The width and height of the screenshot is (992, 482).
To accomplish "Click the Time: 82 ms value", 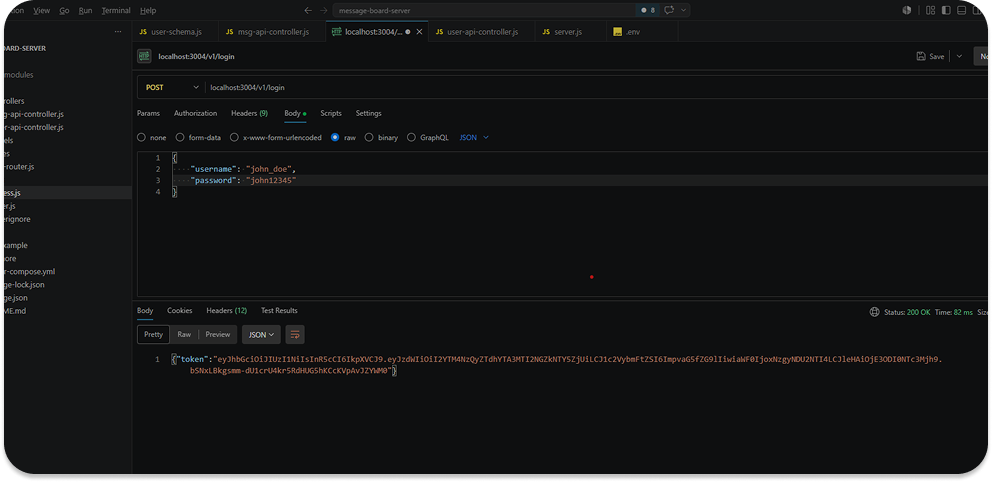I will click(953, 312).
